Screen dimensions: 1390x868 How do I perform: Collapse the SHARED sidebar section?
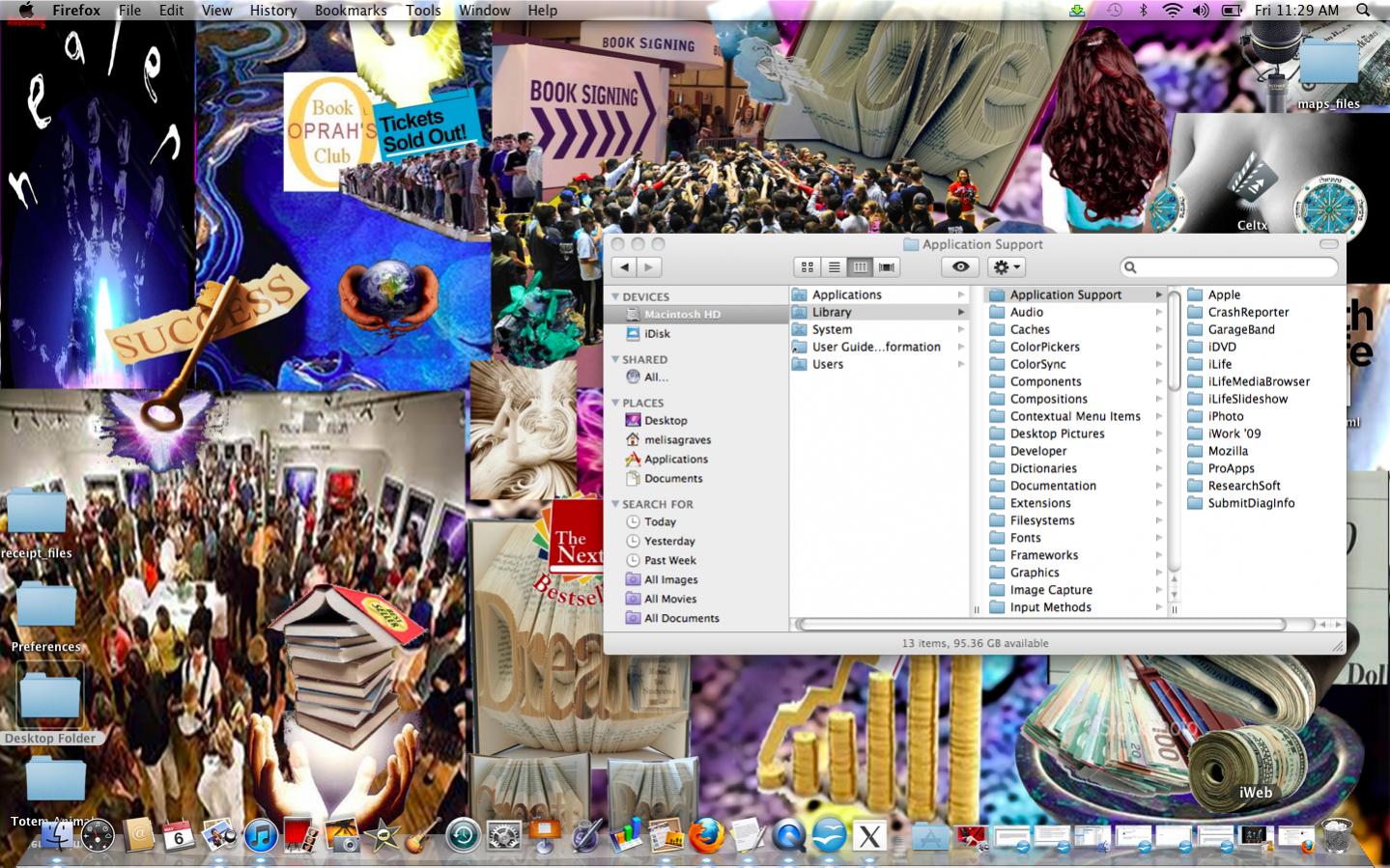(615, 359)
